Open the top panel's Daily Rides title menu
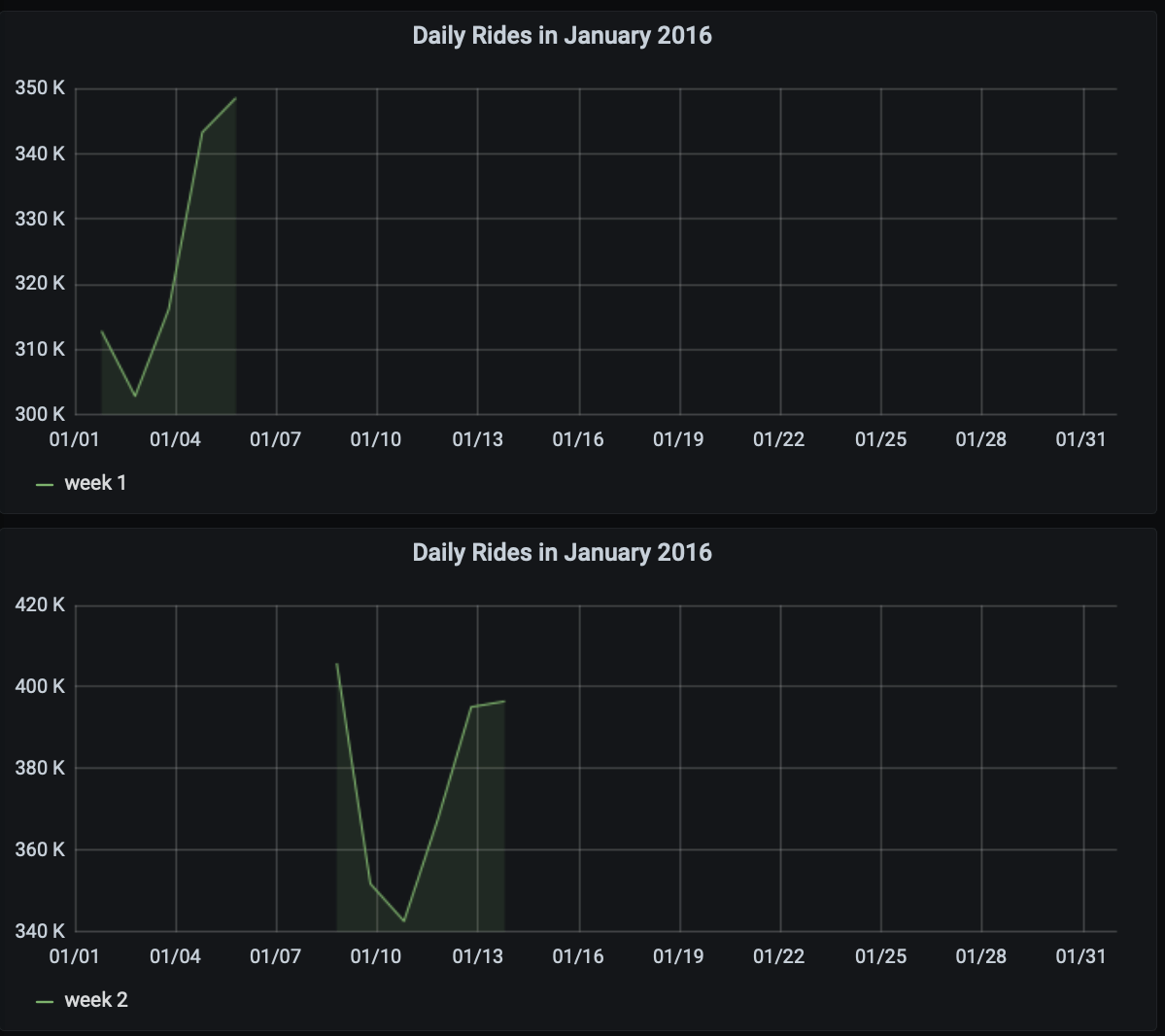The width and height of the screenshot is (1165, 1036). [x=562, y=36]
